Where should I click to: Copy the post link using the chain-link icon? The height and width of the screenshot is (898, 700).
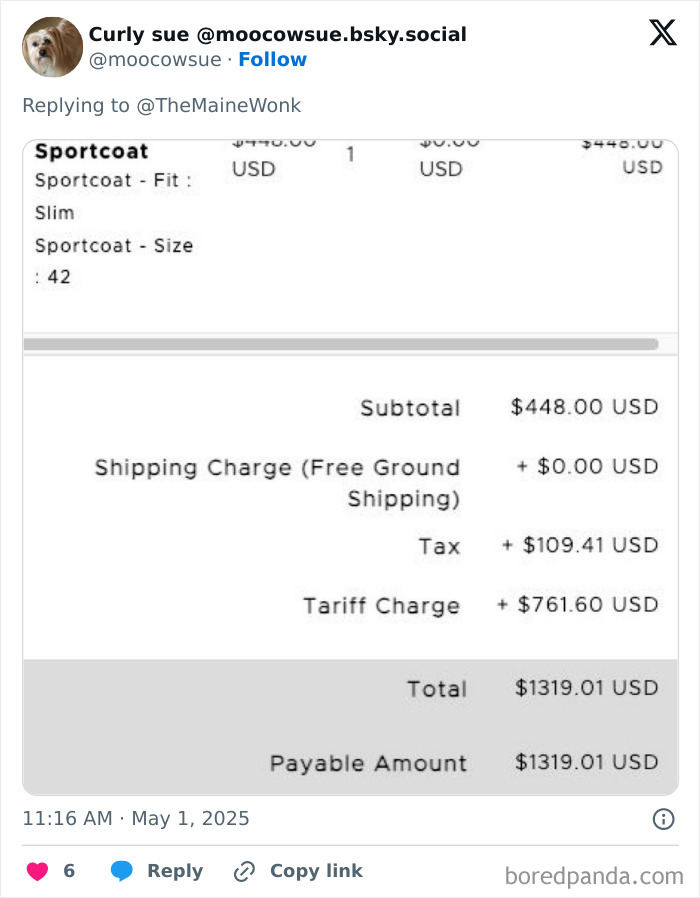(x=242, y=871)
